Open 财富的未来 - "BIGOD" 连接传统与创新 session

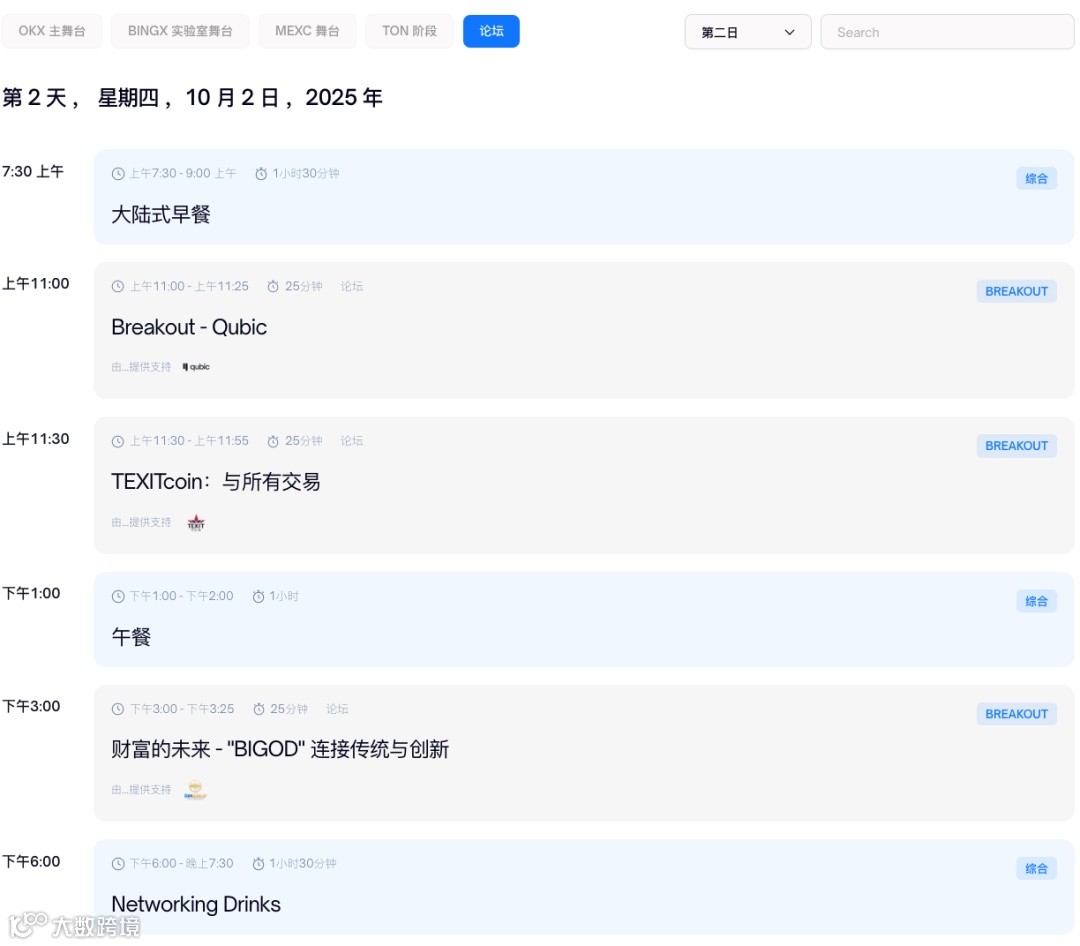pyautogui.click(x=280, y=750)
